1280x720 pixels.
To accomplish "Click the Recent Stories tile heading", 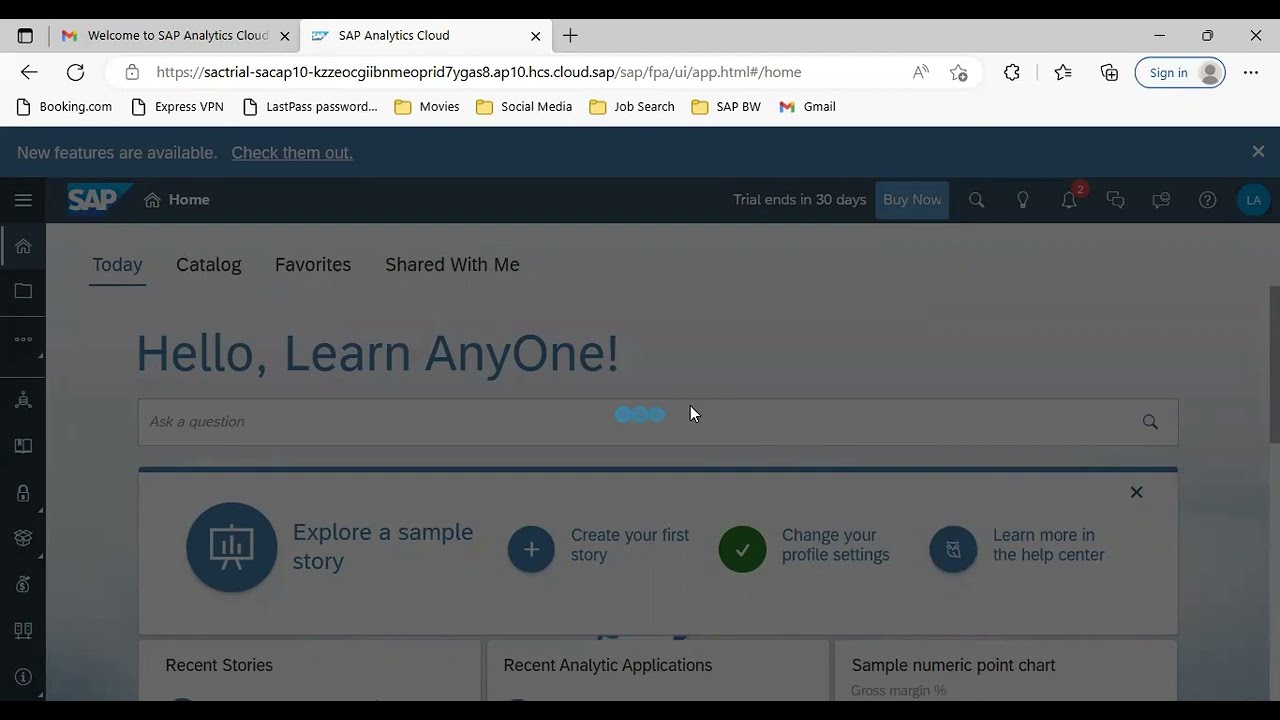I will point(219,665).
